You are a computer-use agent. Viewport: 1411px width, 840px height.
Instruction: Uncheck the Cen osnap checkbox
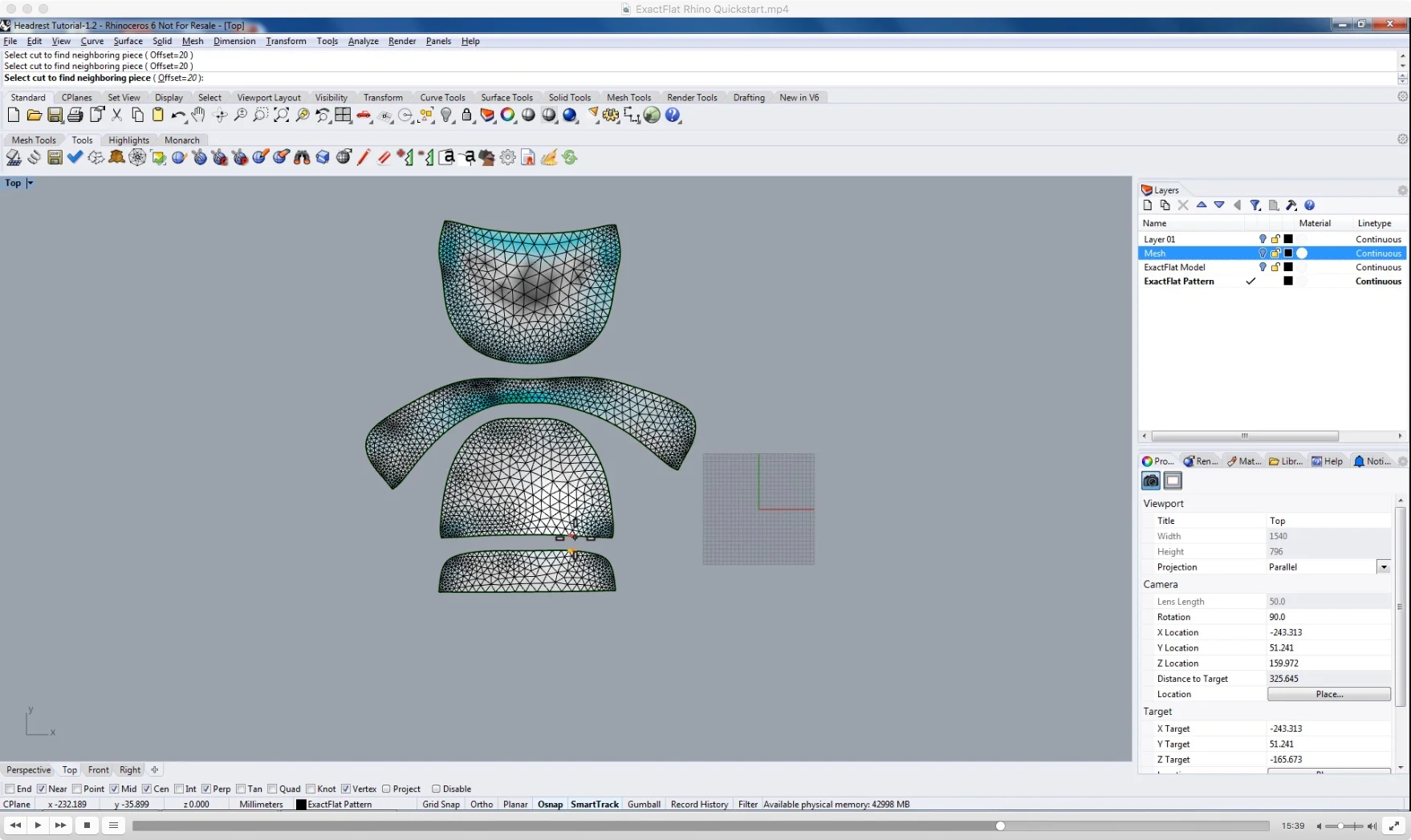click(146, 789)
